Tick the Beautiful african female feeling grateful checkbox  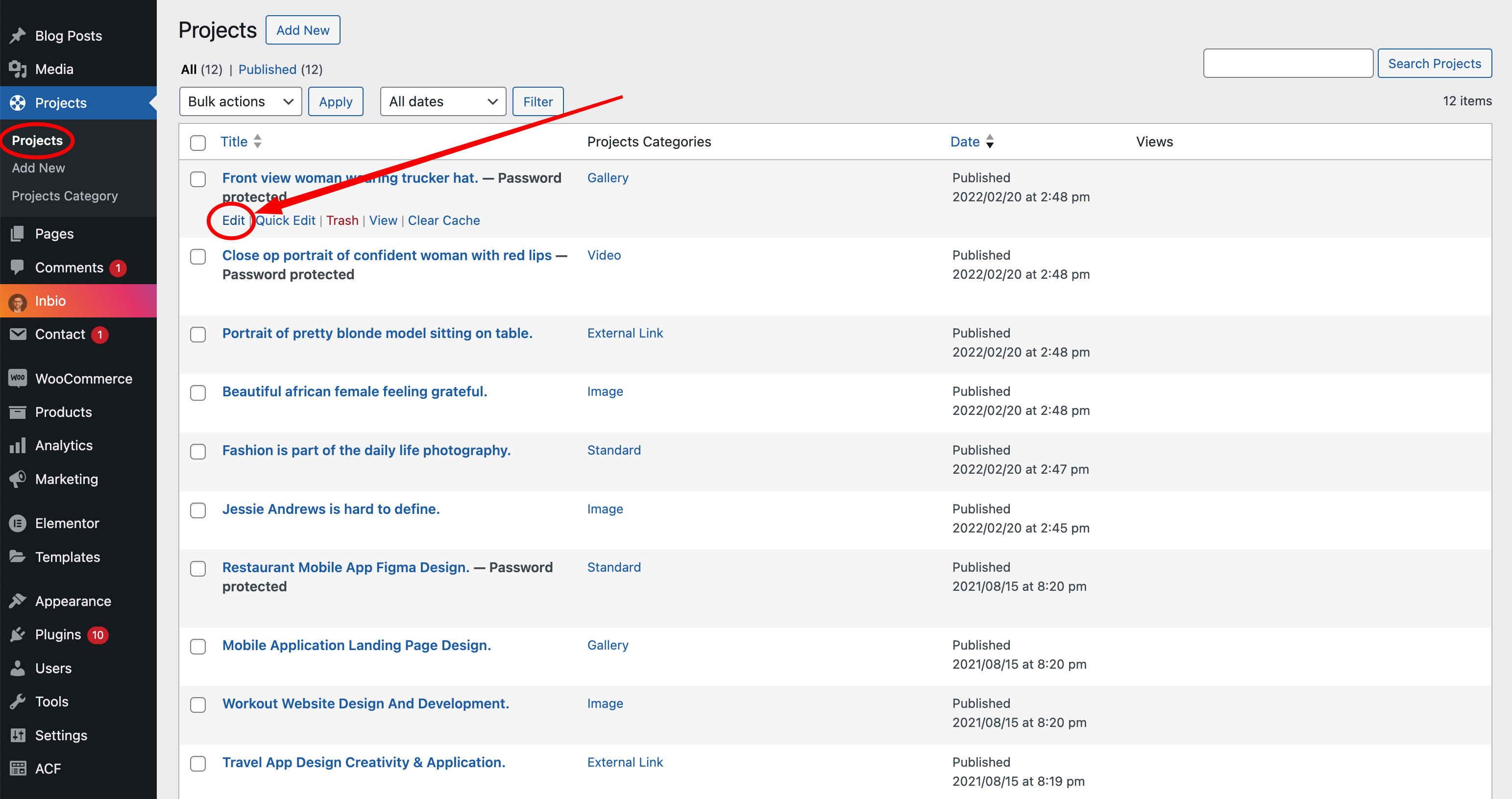point(198,393)
